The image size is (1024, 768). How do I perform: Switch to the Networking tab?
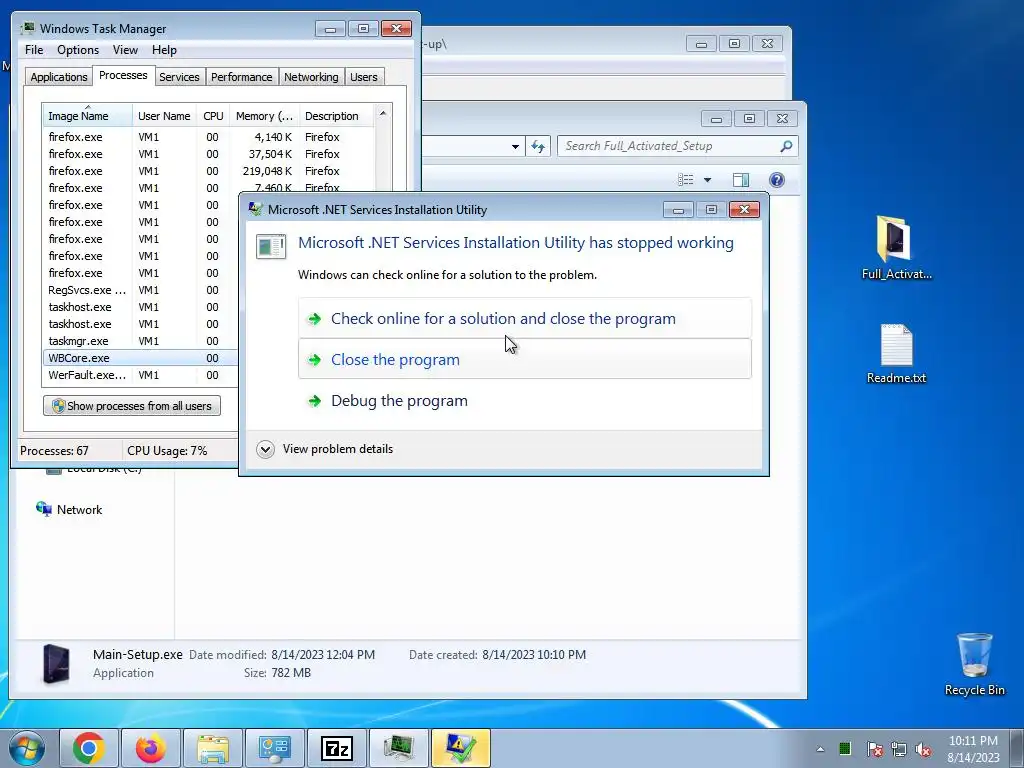point(311,77)
